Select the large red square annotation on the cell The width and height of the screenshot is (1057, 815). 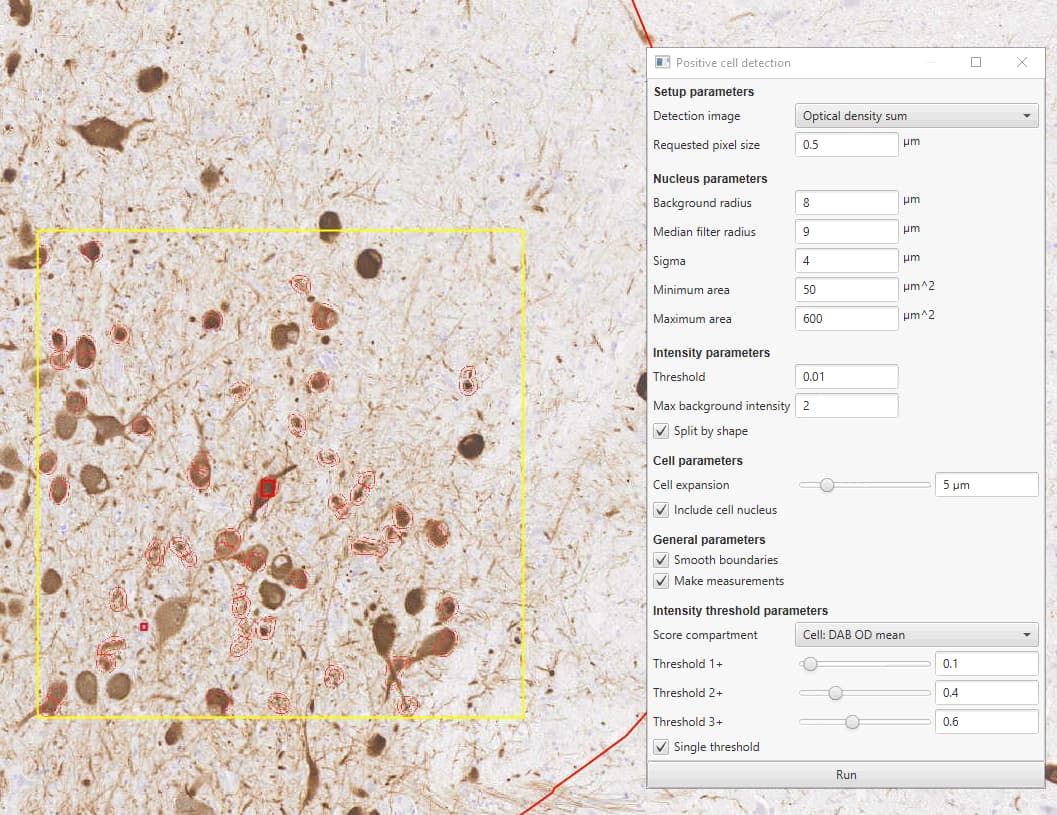pos(268,487)
